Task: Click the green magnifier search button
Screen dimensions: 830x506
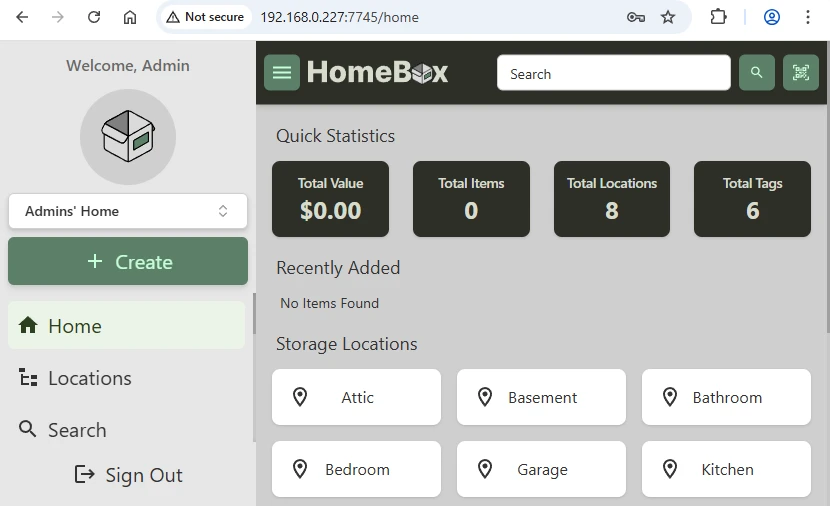Action: pyautogui.click(x=756, y=73)
